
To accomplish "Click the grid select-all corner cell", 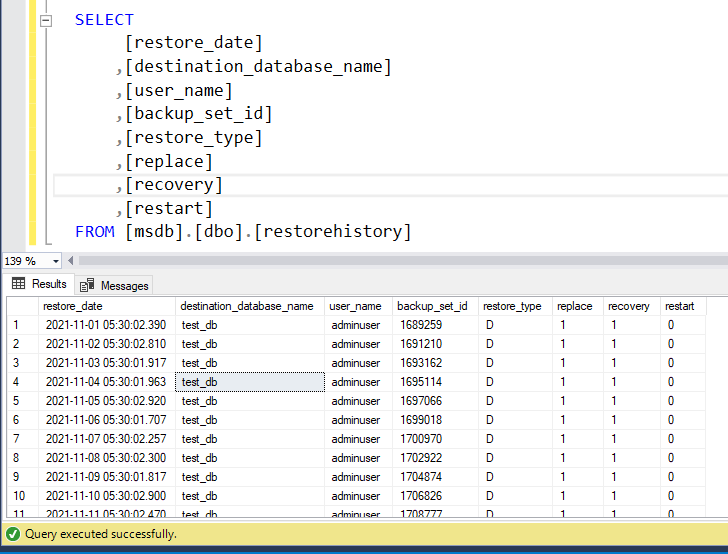I will tap(22, 306).
